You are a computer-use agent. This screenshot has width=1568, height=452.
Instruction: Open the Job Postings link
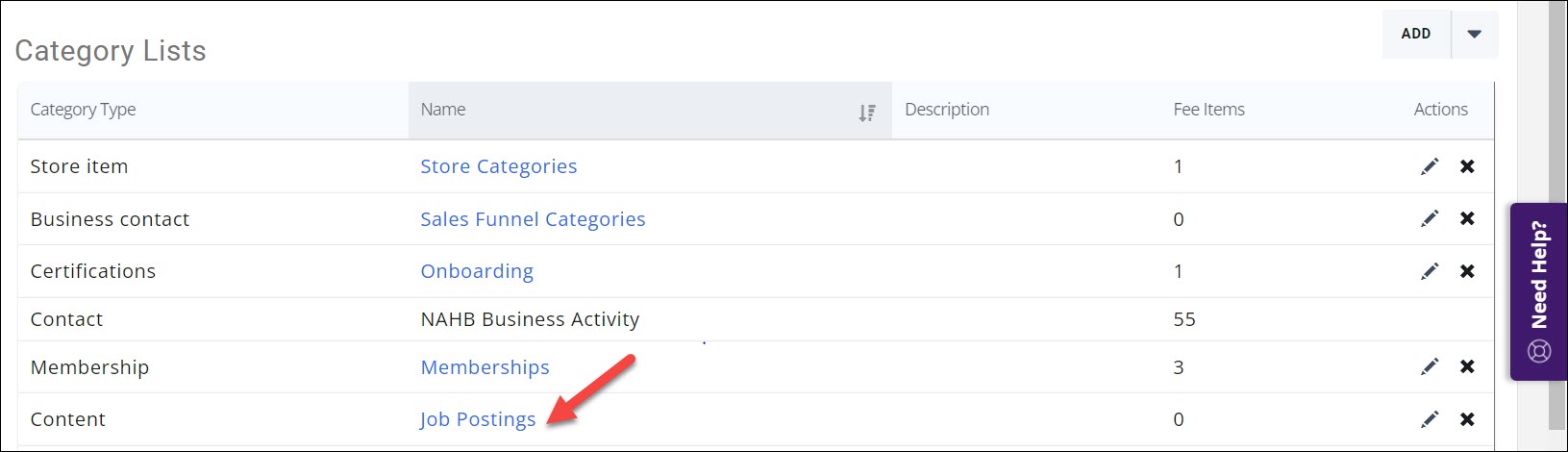click(478, 419)
